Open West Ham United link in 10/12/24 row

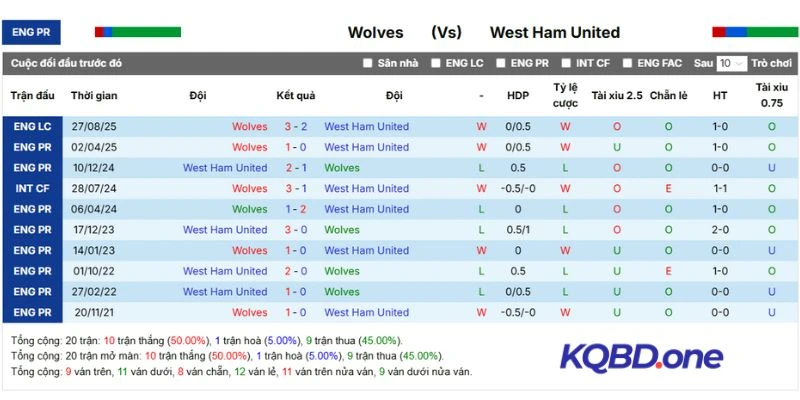(225, 168)
